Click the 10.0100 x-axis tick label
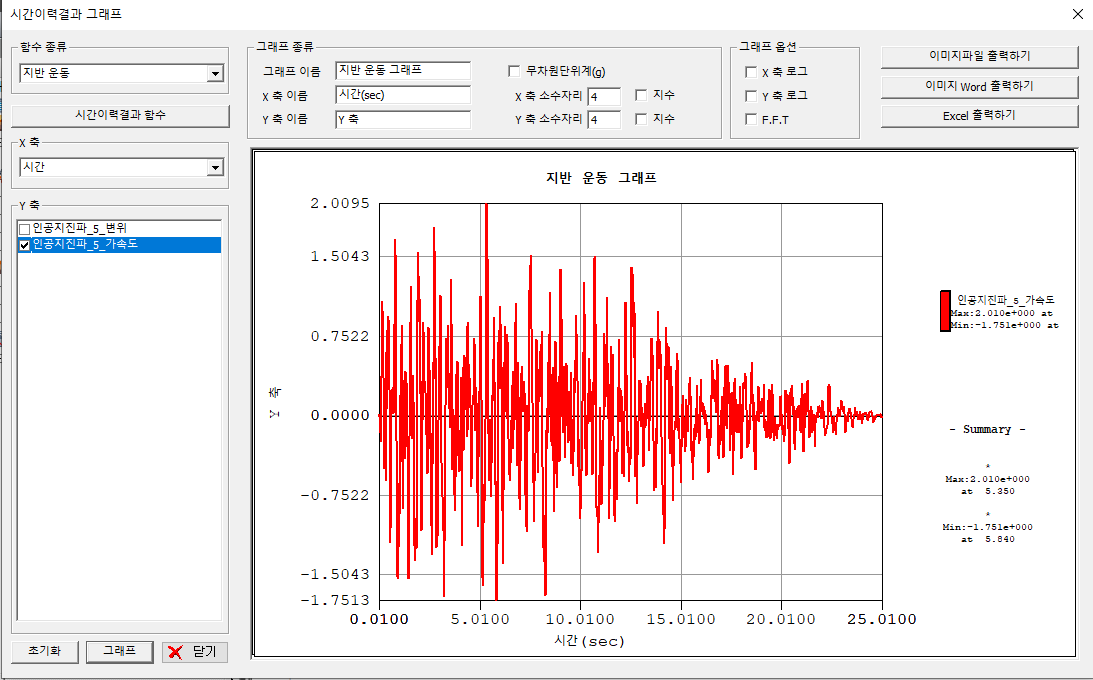 pyautogui.click(x=580, y=619)
